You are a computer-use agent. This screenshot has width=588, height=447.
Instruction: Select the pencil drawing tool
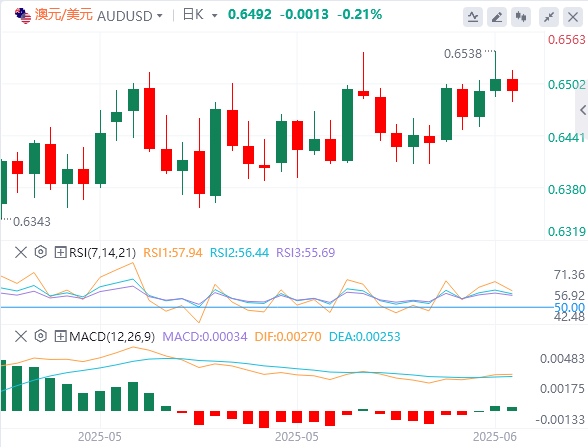(x=497, y=17)
